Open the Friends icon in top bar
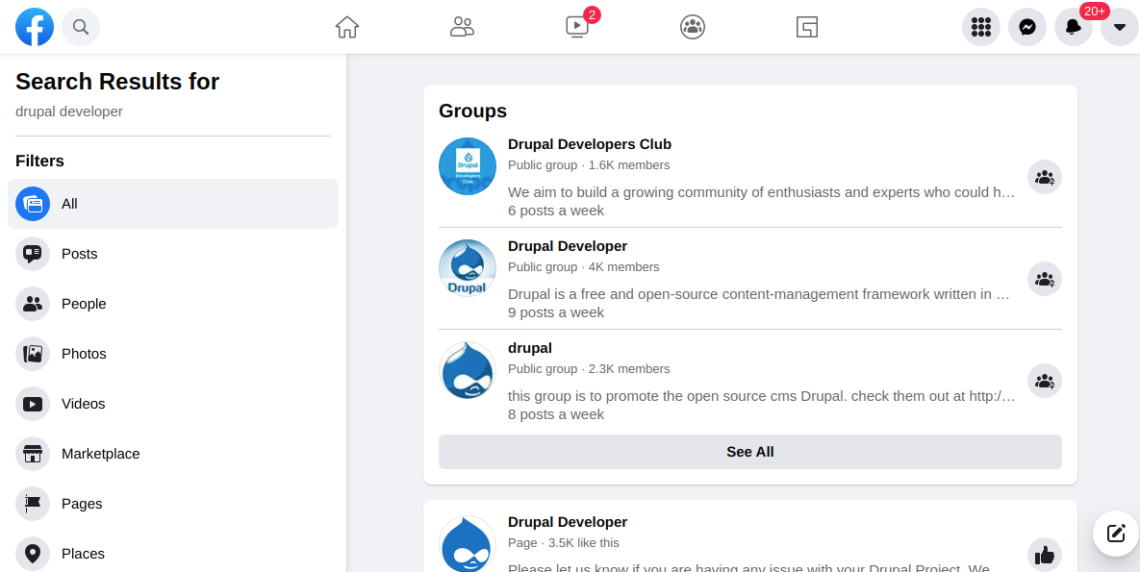 click(462, 27)
